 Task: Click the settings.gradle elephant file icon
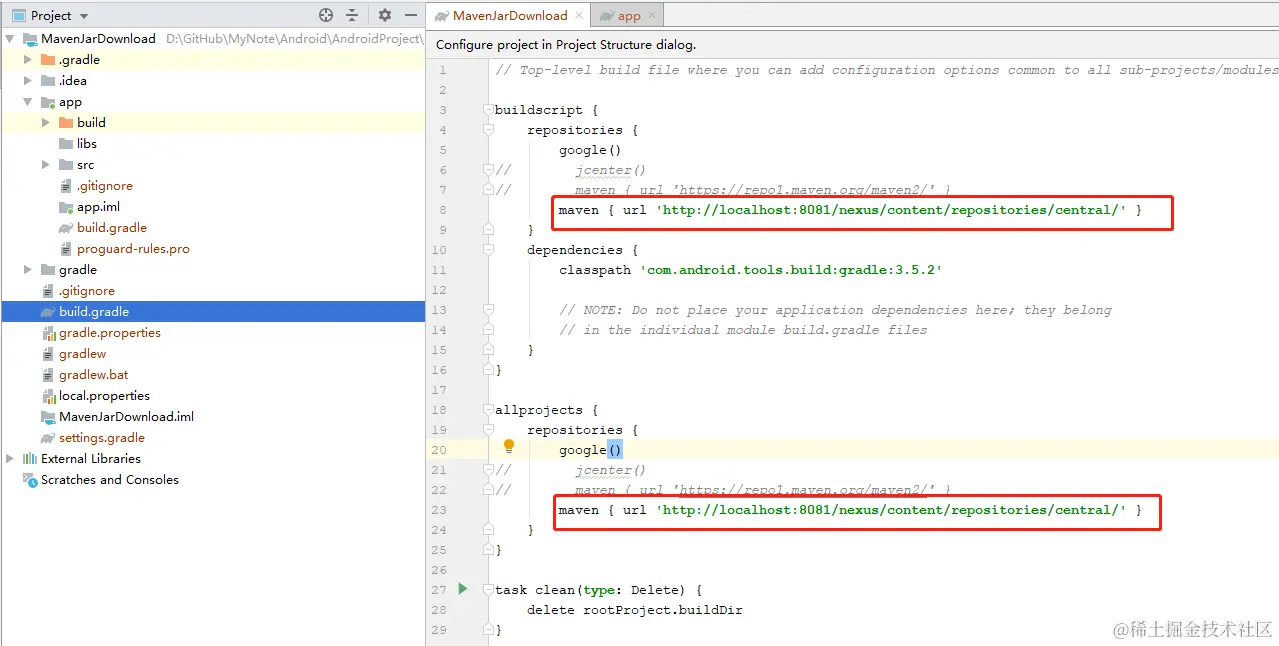pos(48,438)
